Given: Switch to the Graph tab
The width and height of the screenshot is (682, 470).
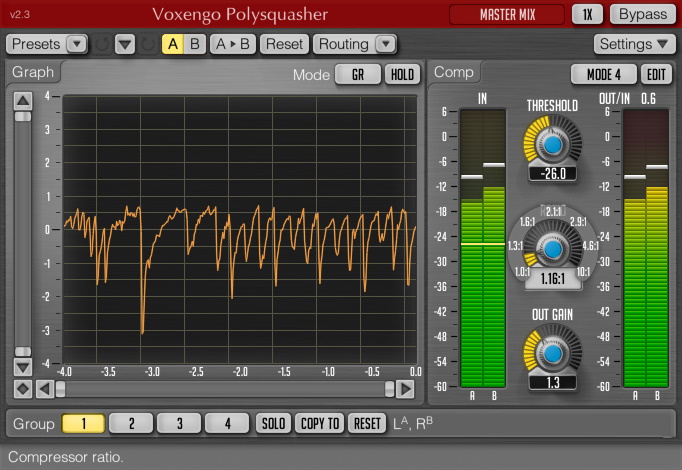Looking at the screenshot, I should coord(33,72).
